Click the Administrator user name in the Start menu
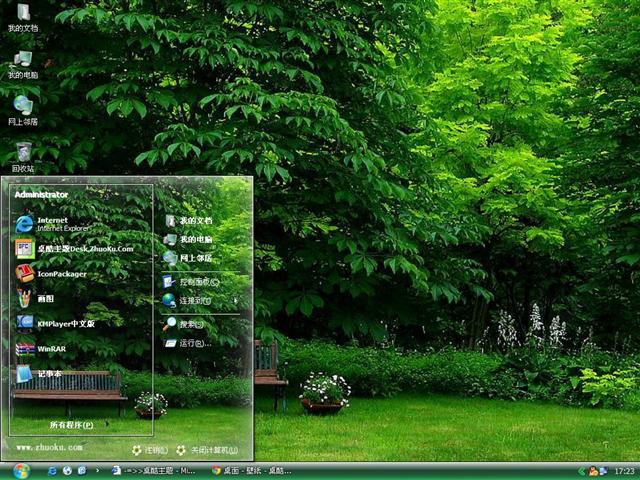Viewport: 640px width, 480px height. tap(41, 195)
